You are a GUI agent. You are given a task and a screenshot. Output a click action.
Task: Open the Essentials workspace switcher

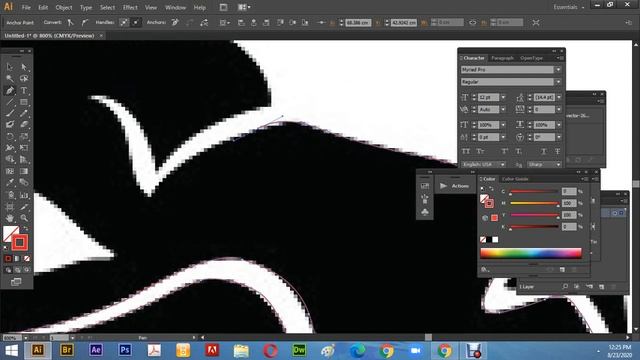pyautogui.click(x=569, y=7)
